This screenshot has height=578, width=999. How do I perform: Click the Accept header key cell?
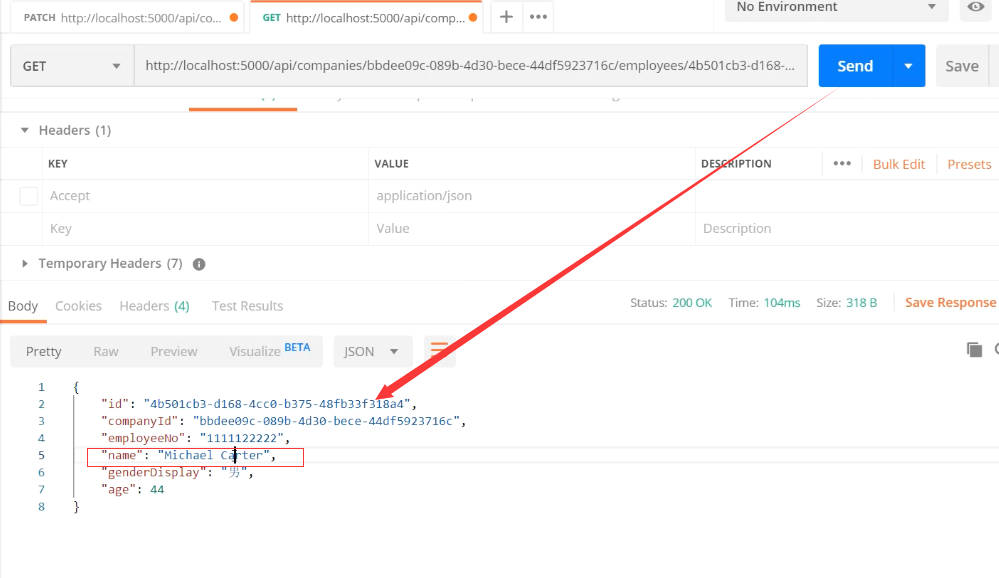pyautogui.click(x=205, y=196)
